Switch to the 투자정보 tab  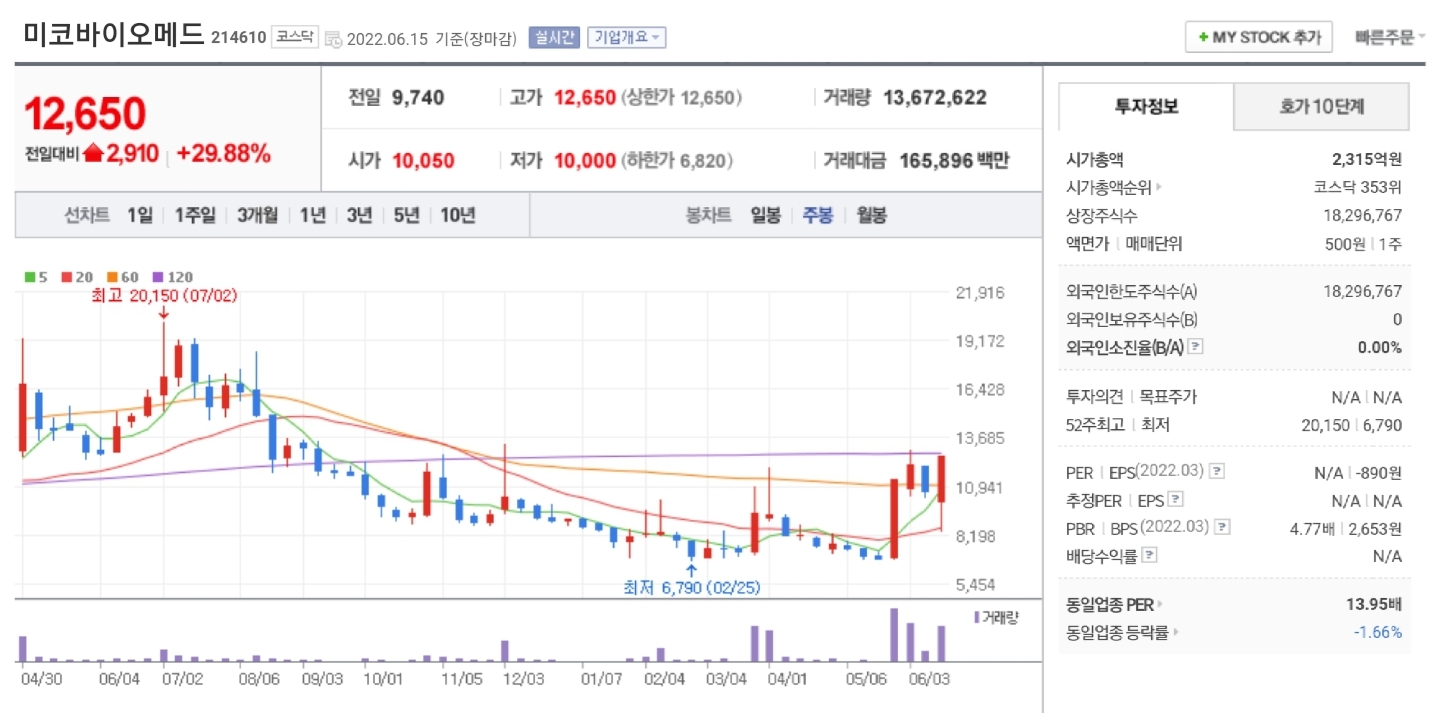pyautogui.click(x=1146, y=106)
